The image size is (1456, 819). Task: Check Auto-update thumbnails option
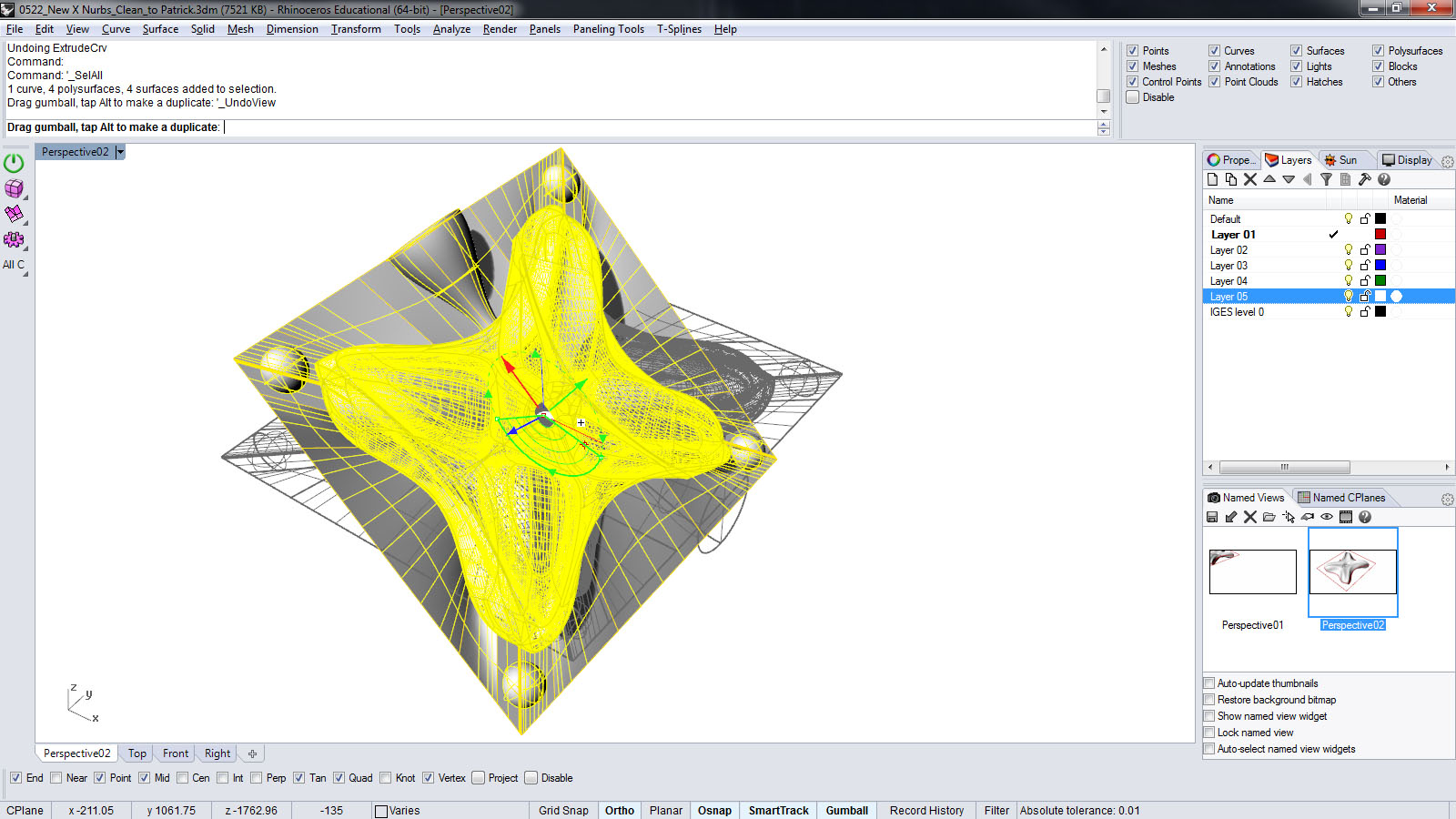1209,683
